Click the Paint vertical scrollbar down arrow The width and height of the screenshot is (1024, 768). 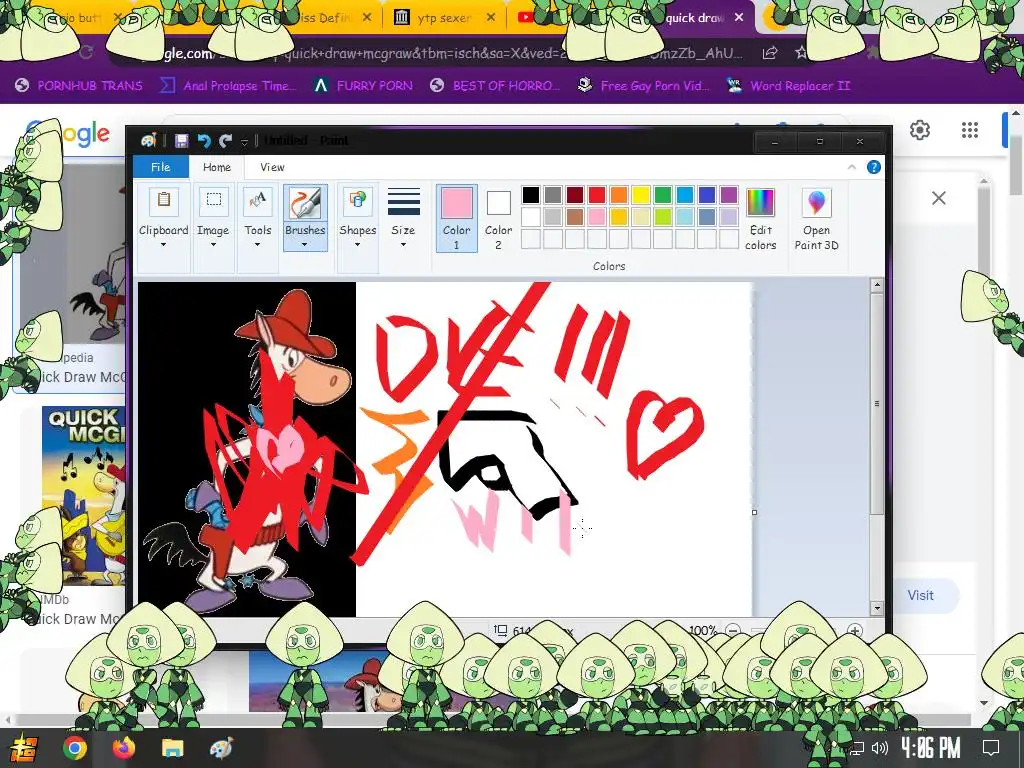[877, 608]
